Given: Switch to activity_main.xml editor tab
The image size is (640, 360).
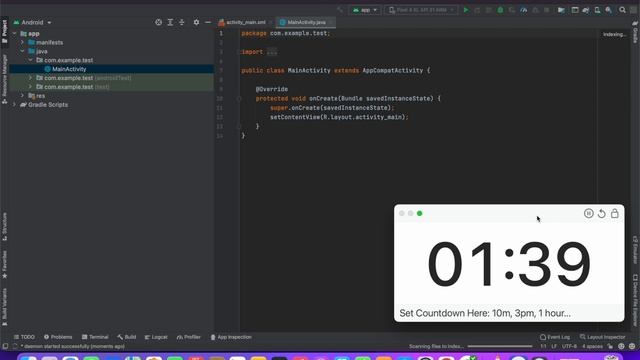Looking at the screenshot, I should [x=245, y=22].
